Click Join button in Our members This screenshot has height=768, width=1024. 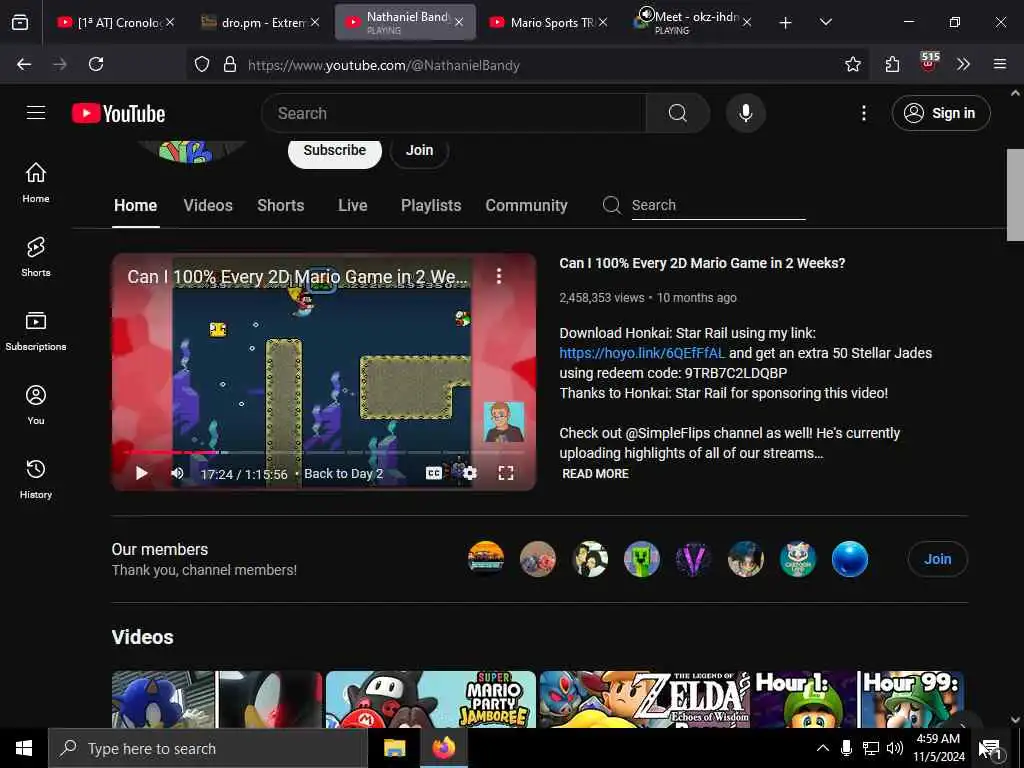click(937, 559)
